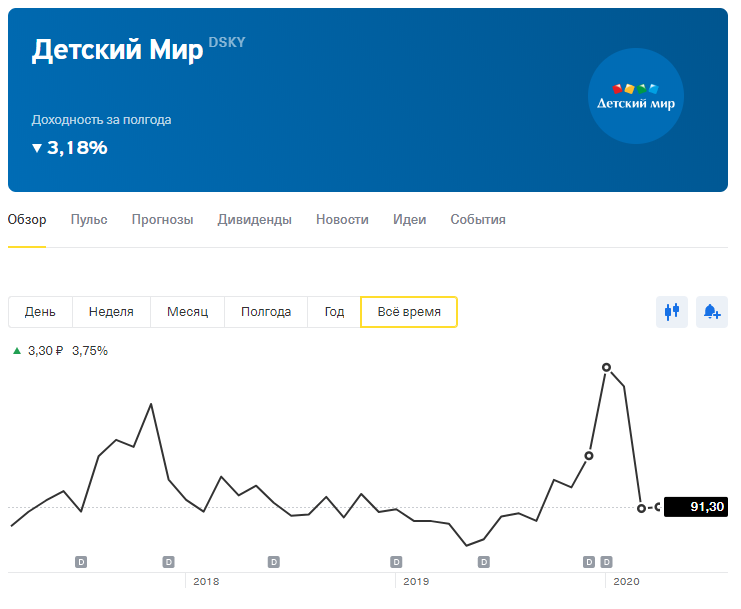Screen dimensions: 741x609
Task: Click the current price label 91,30
Action: (696, 507)
